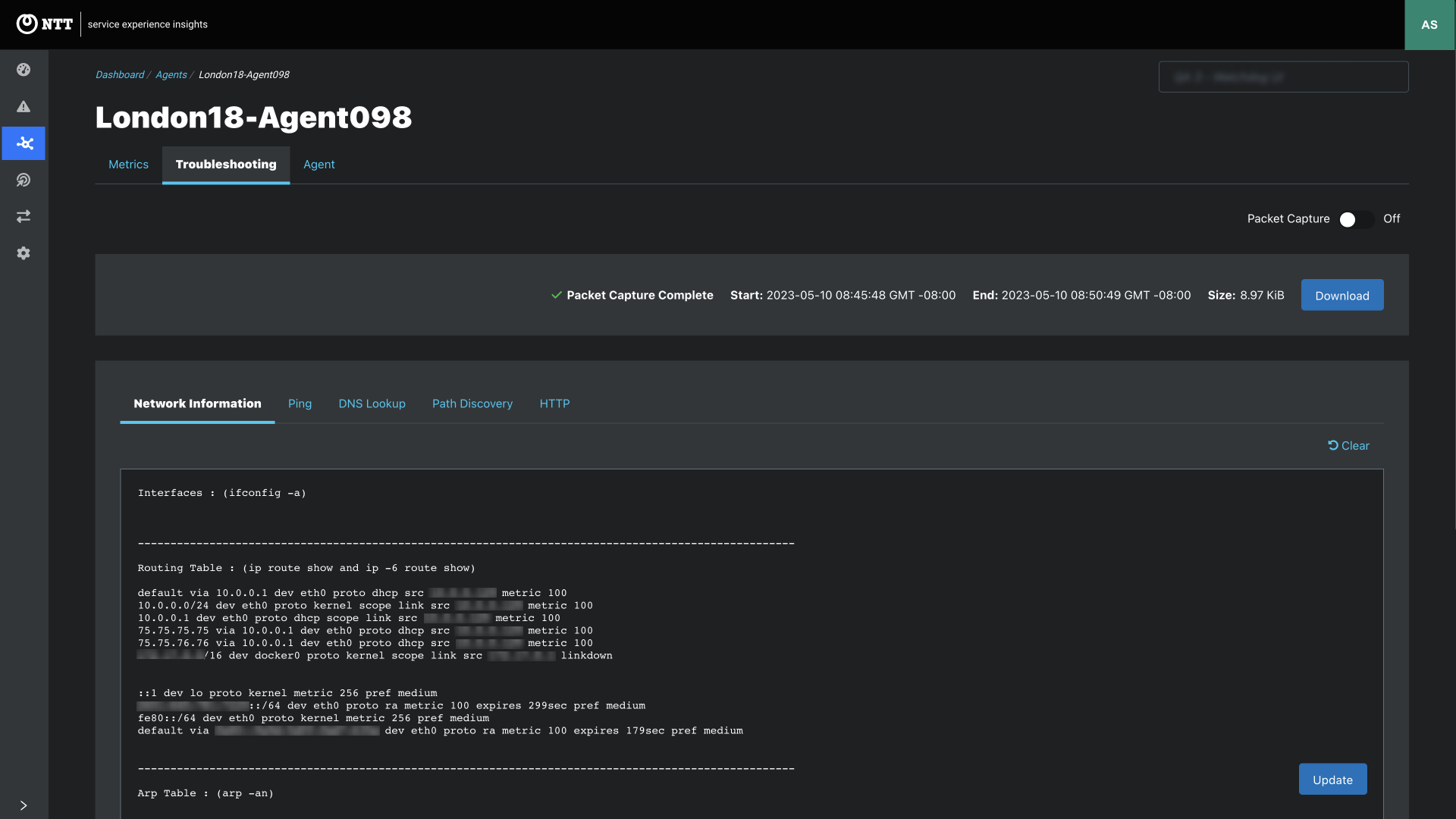Viewport: 1456px width, 819px height.
Task: Click the London18-Agent098 page title
Action: (x=253, y=118)
